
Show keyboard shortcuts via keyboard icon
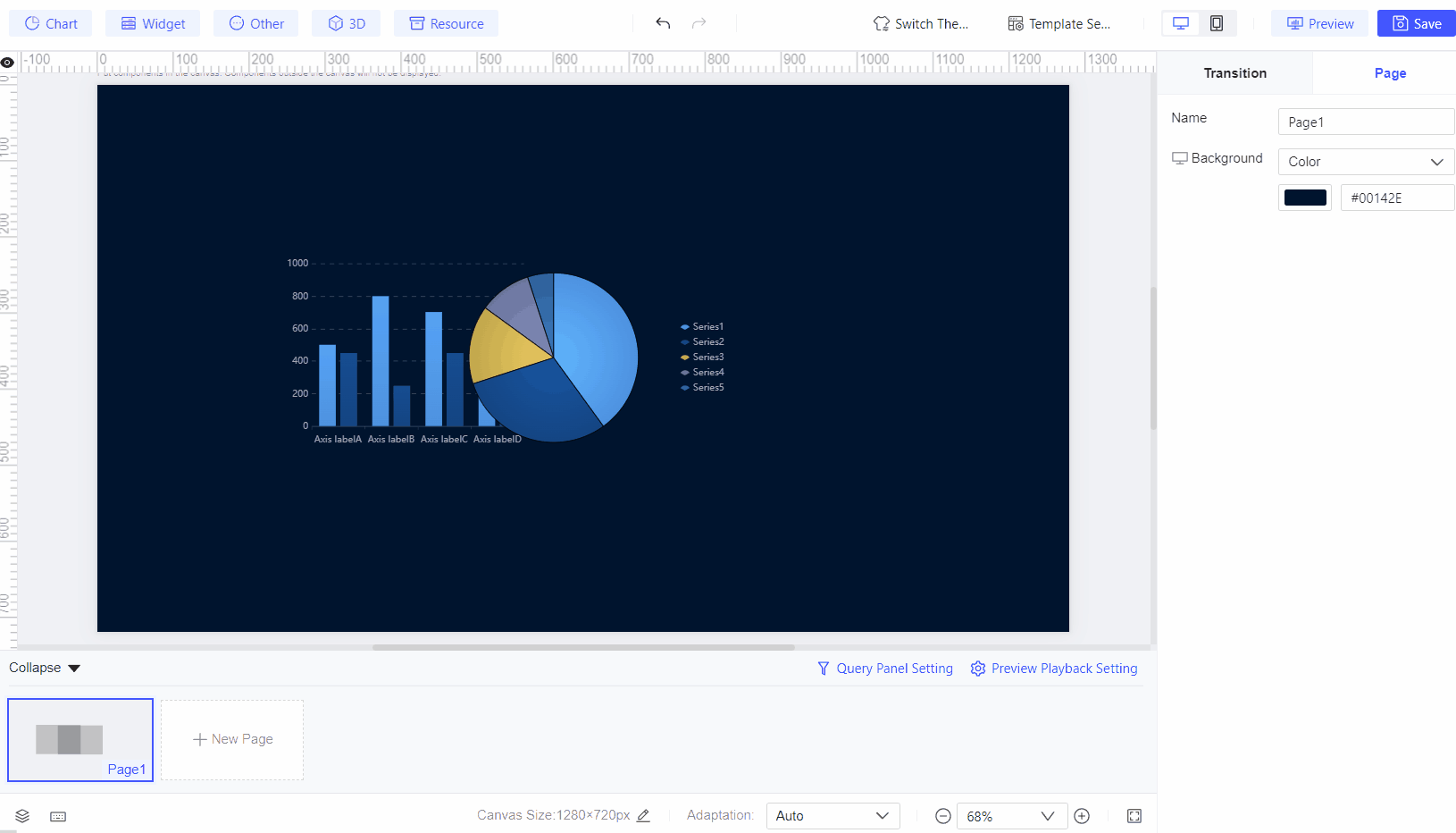tap(57, 816)
